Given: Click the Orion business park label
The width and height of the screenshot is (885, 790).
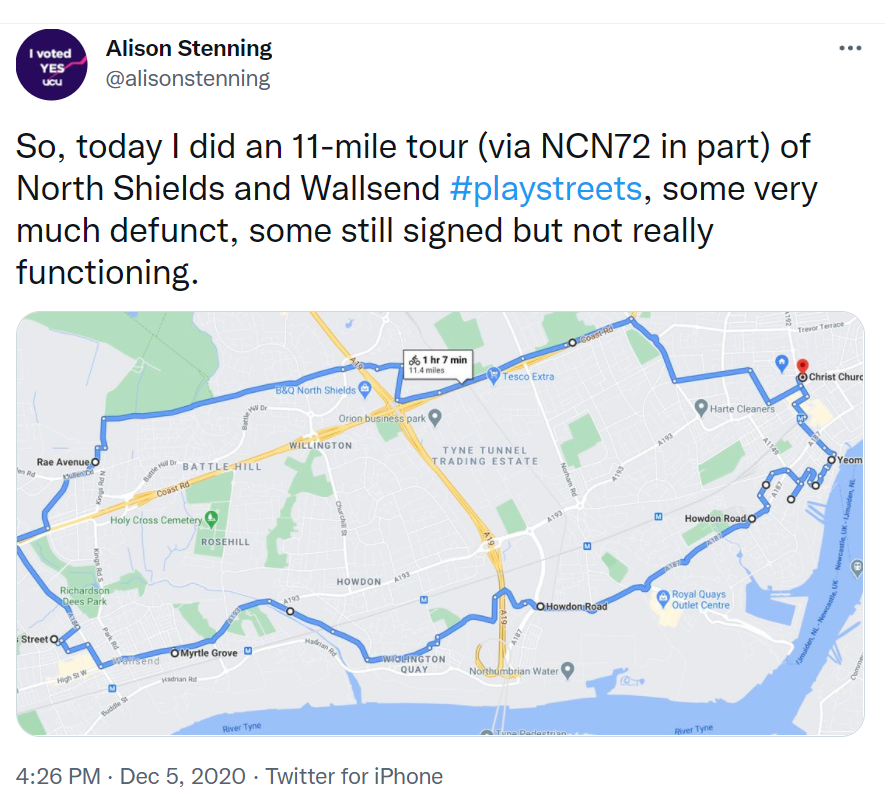Looking at the screenshot, I should click(384, 419).
